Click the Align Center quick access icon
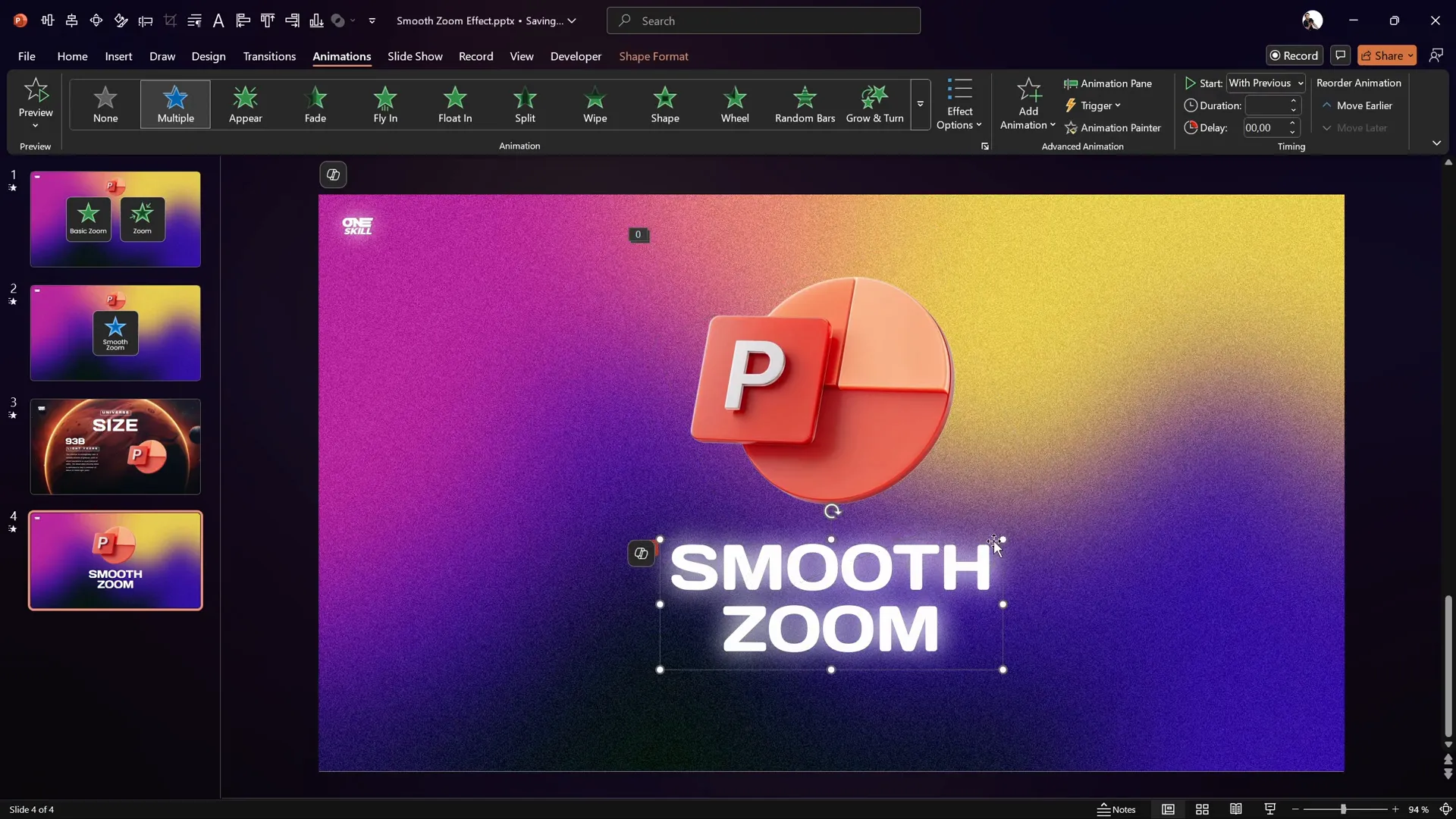Viewport: 1456px width, 819px height. (72, 20)
